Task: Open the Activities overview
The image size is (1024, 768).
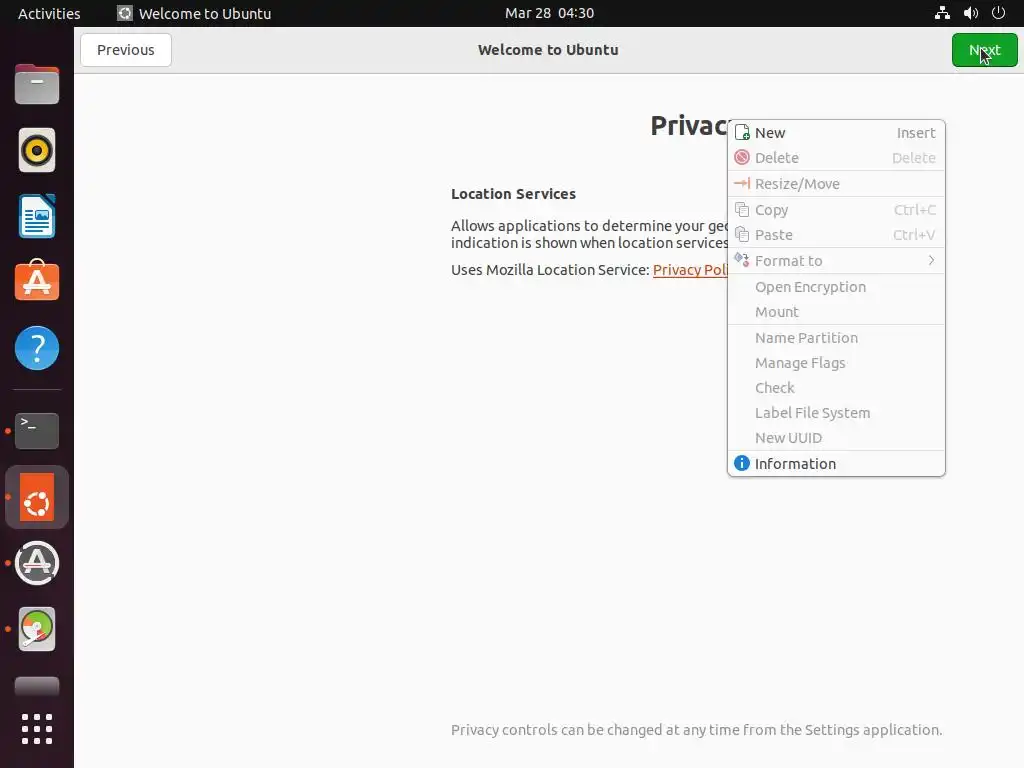Action: coord(49,13)
